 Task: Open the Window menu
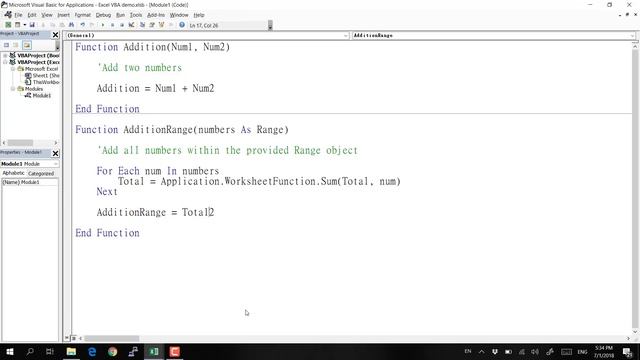[179, 15]
